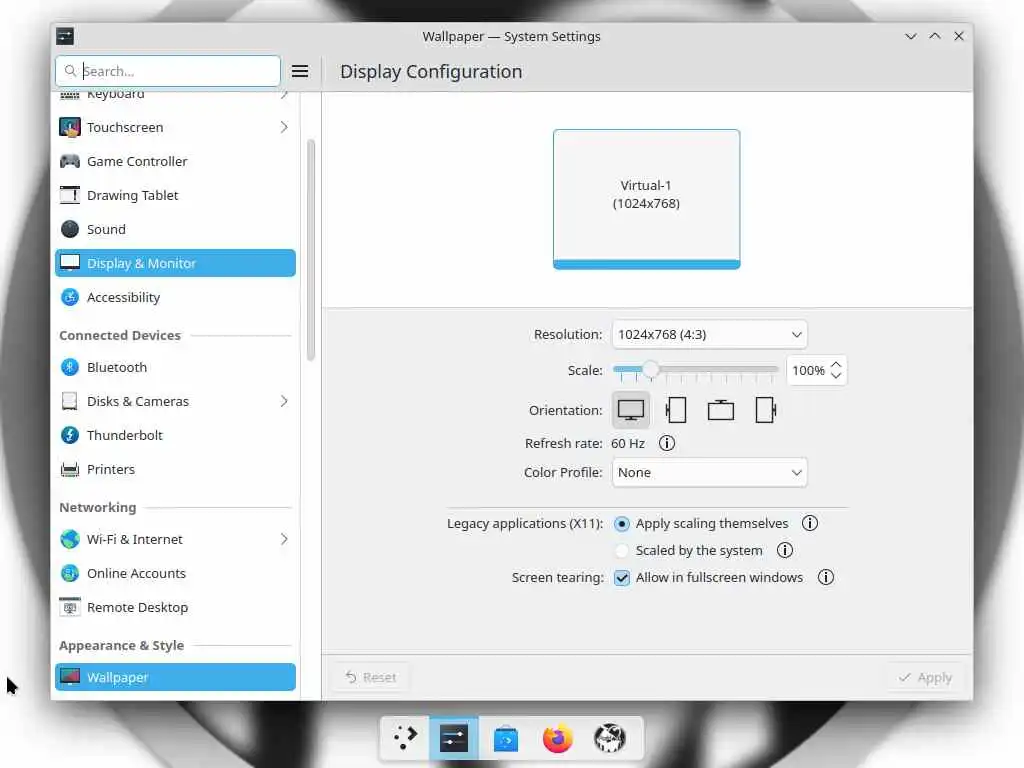This screenshot has width=1024, height=768.
Task: Open Accessibility settings entry
Action: (x=175, y=297)
